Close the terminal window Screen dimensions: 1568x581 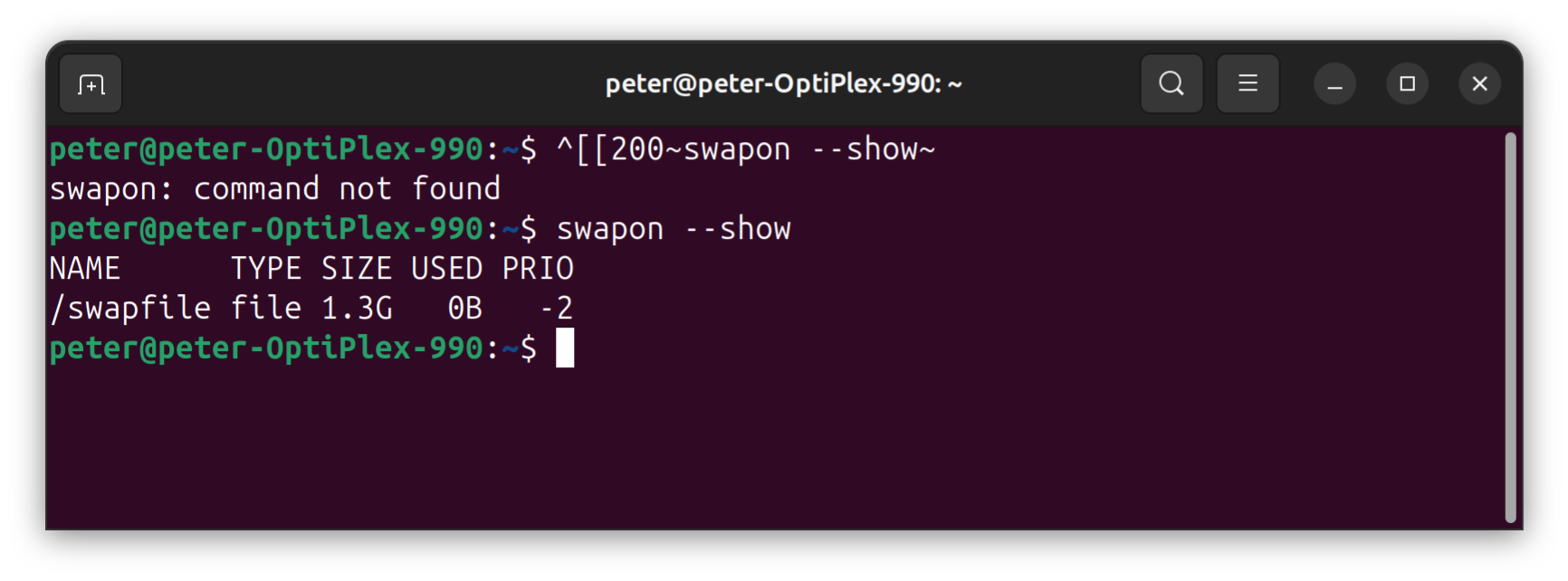(1479, 84)
